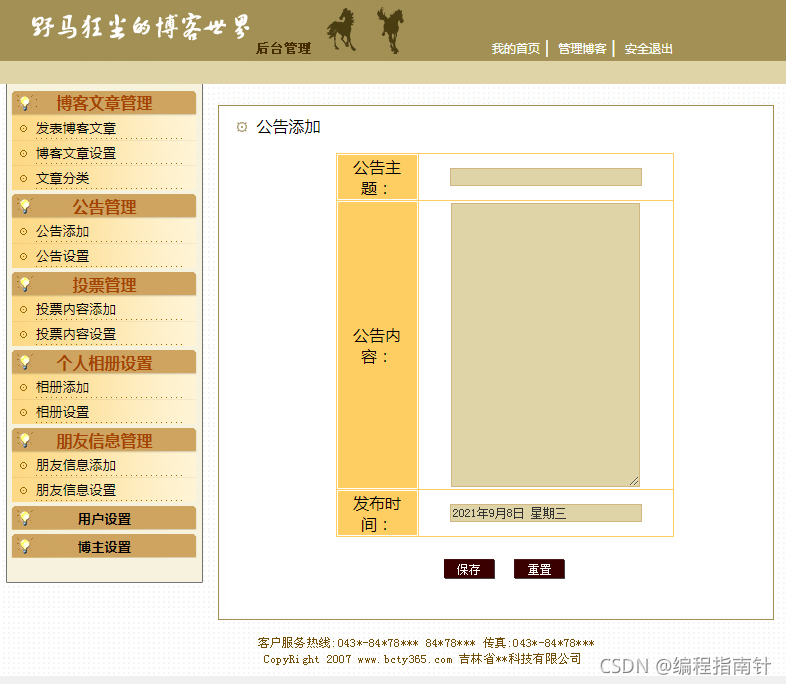Click the bullet icon next to 相册添加
Viewport: 786px width, 684px height.
(23, 387)
